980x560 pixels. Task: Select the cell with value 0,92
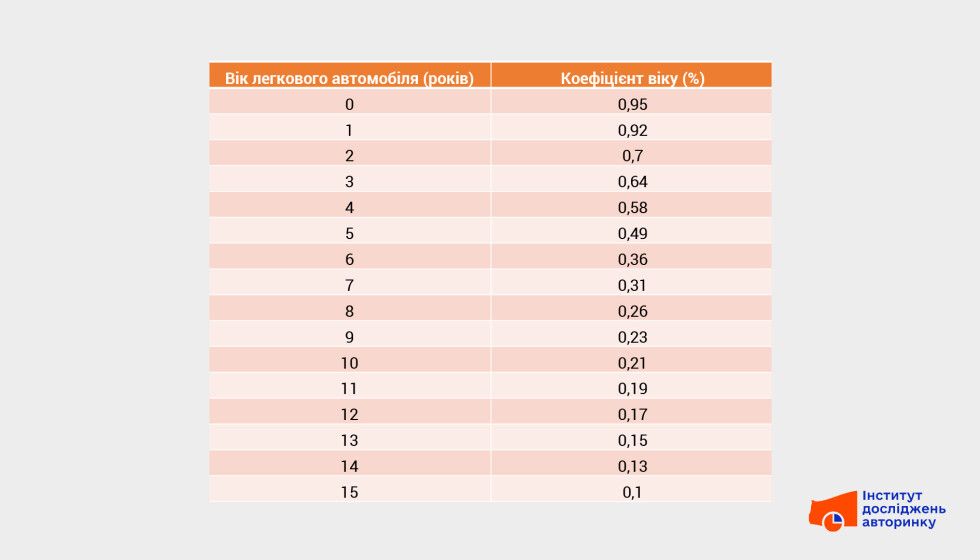coord(632,130)
